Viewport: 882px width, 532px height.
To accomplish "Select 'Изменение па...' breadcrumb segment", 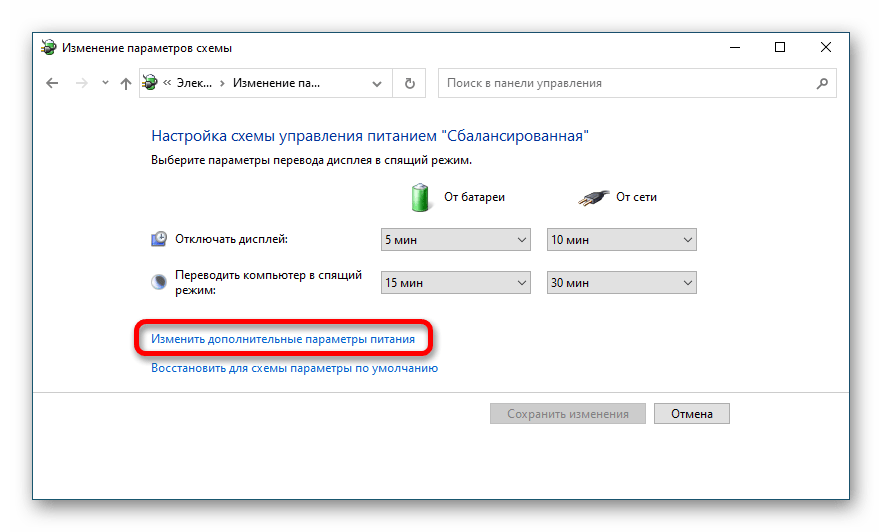I will pos(276,84).
